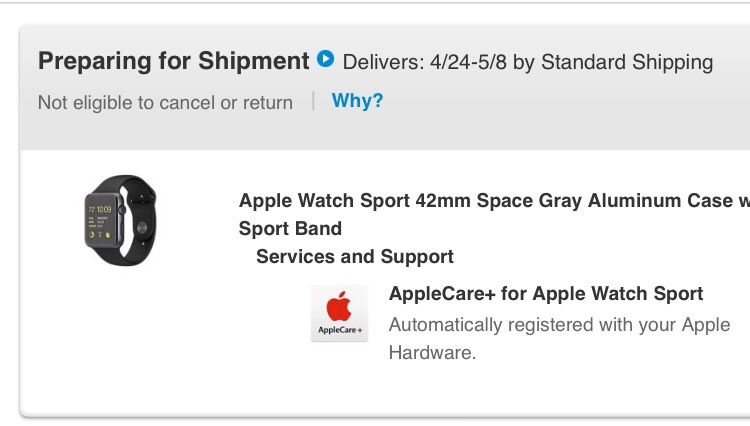Click the red Apple logo in AppleCare badge

coord(339,306)
